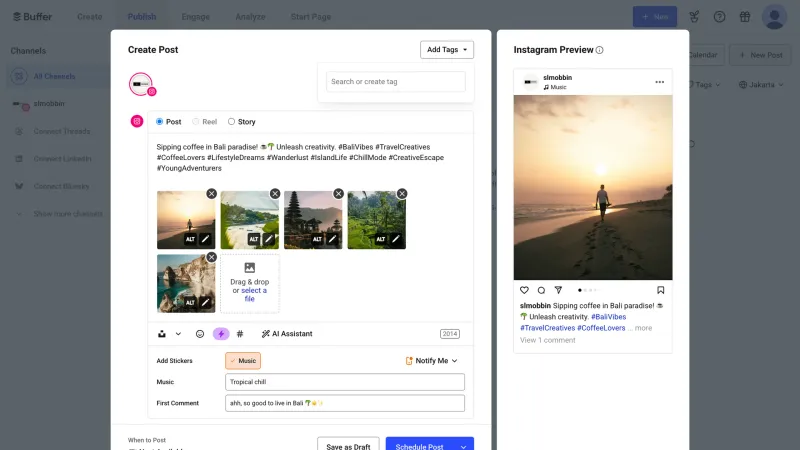Image resolution: width=800 pixels, height=450 pixels.
Task: Click the share icon in Instagram preview
Action: [558, 290]
